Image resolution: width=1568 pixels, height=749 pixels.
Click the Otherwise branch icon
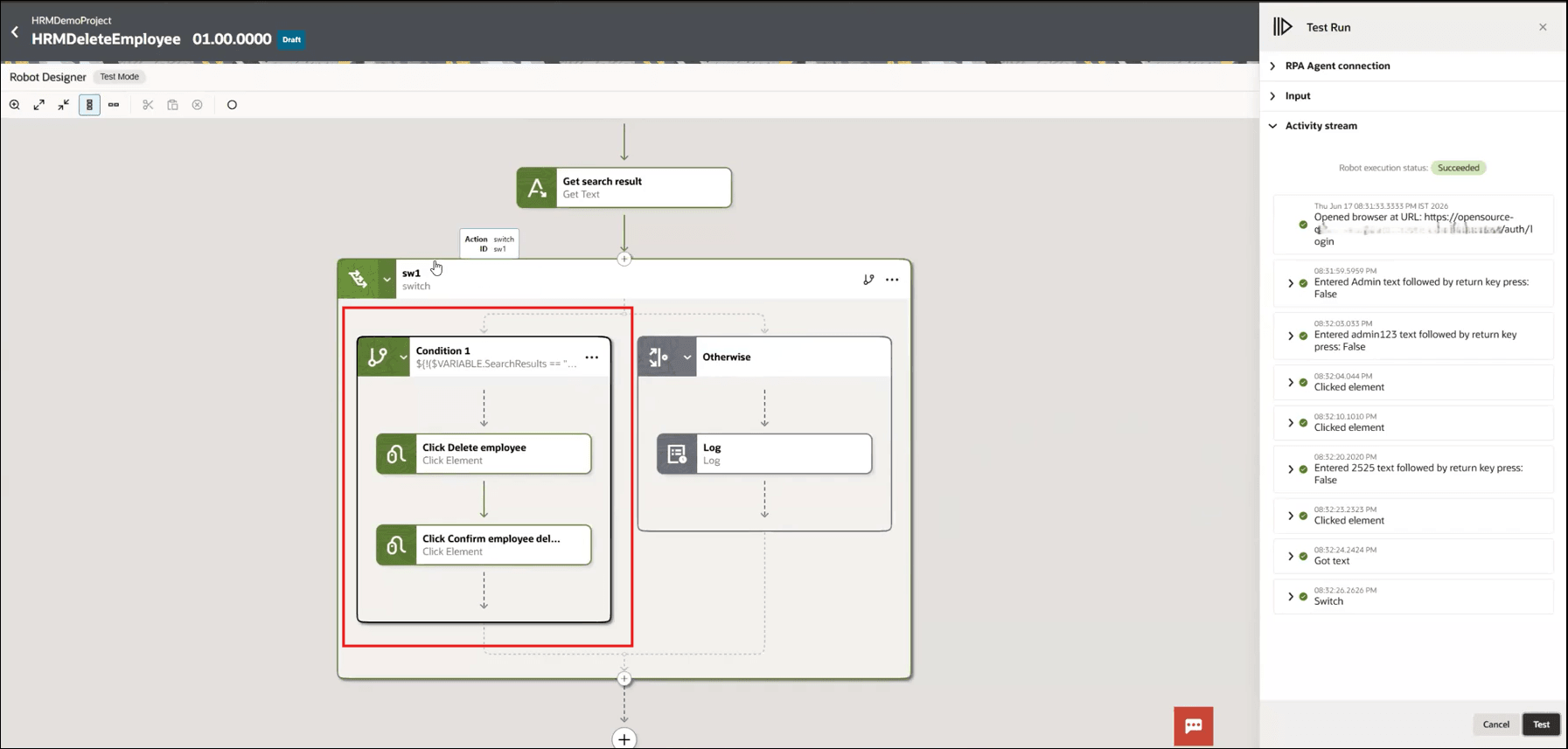point(659,357)
